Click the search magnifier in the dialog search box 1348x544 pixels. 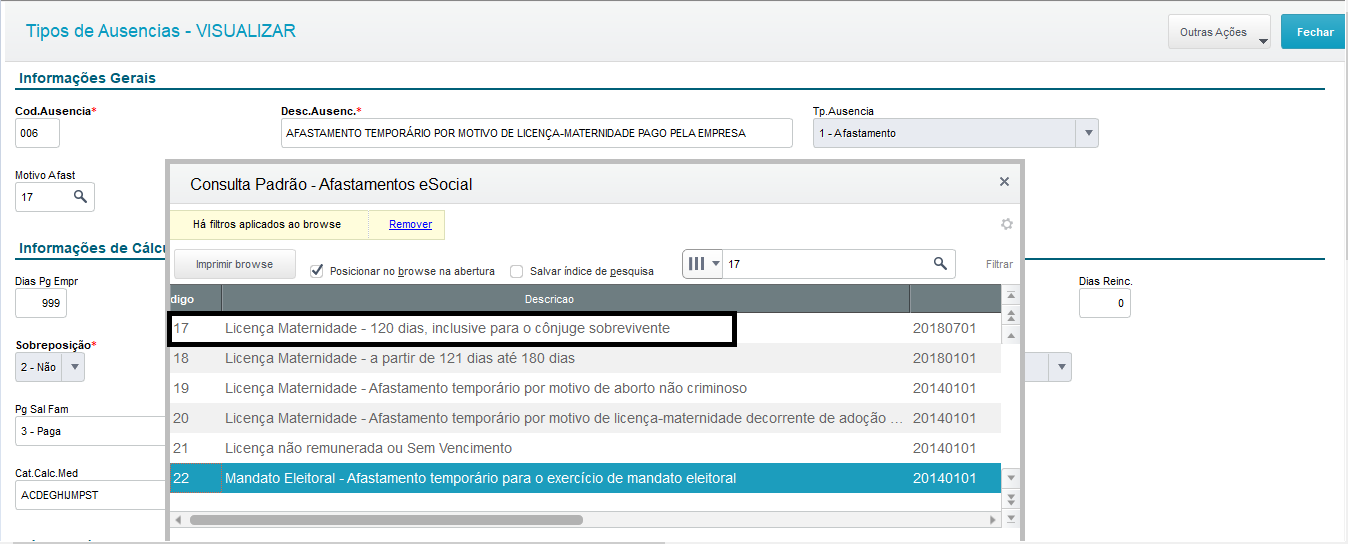tap(940, 263)
